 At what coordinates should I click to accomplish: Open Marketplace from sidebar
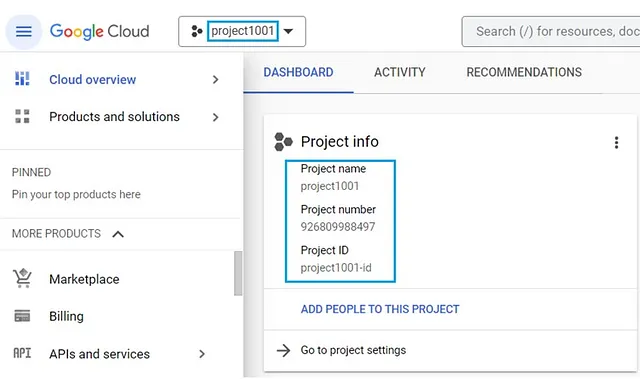coord(84,279)
